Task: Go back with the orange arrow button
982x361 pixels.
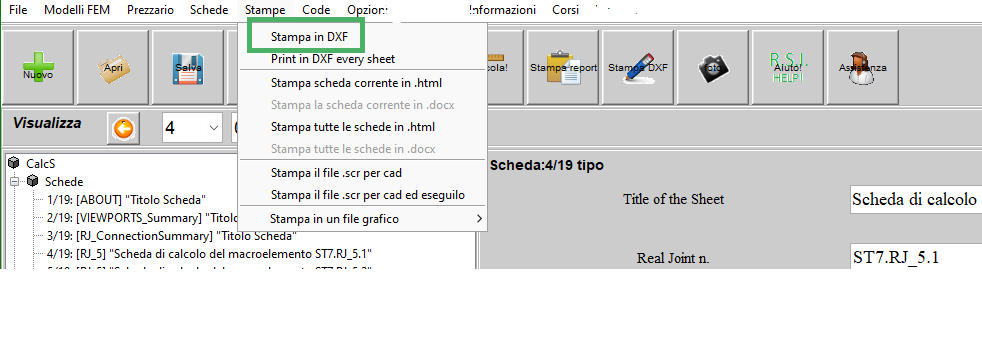Action: point(123,128)
